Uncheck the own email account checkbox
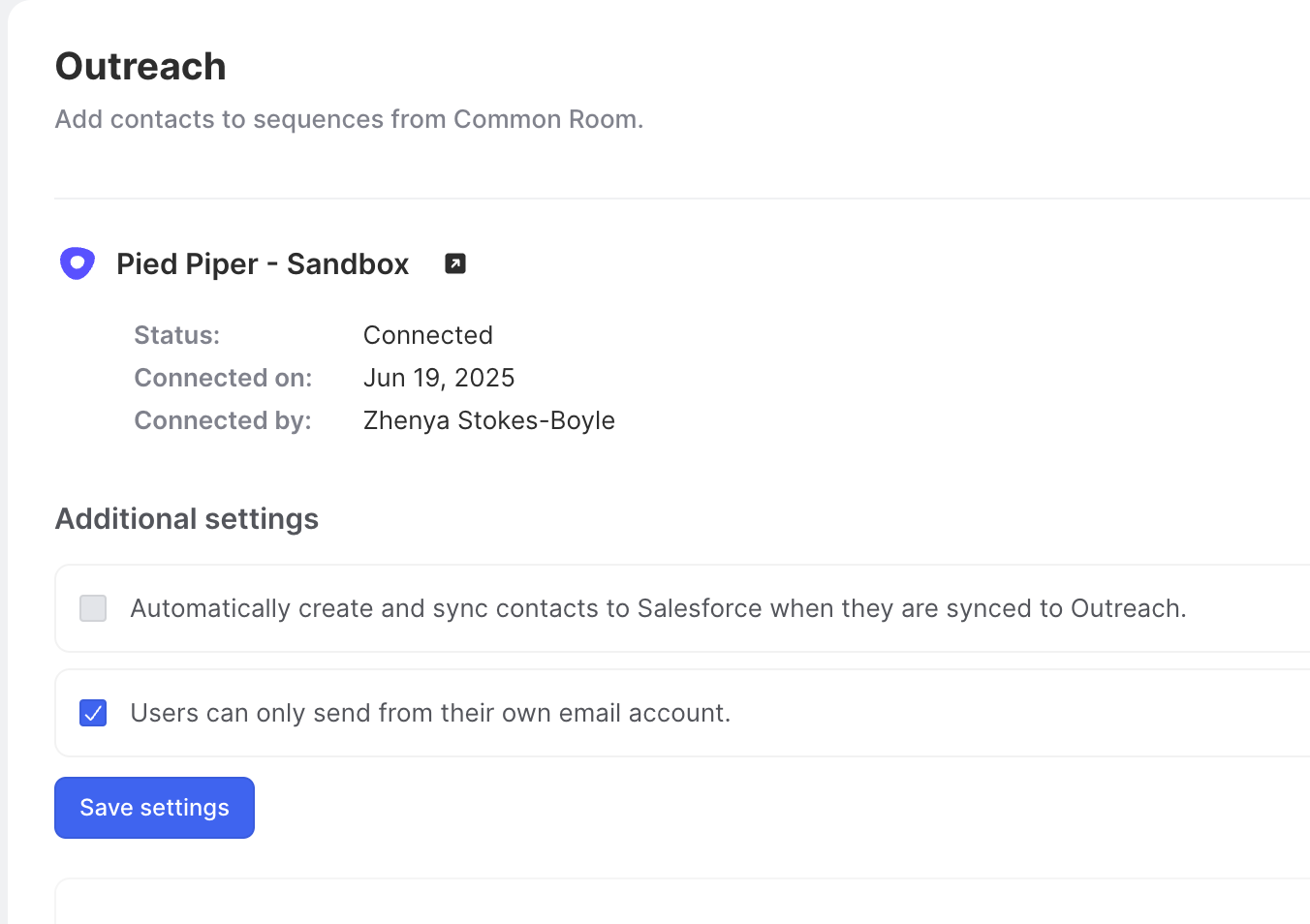 93,713
